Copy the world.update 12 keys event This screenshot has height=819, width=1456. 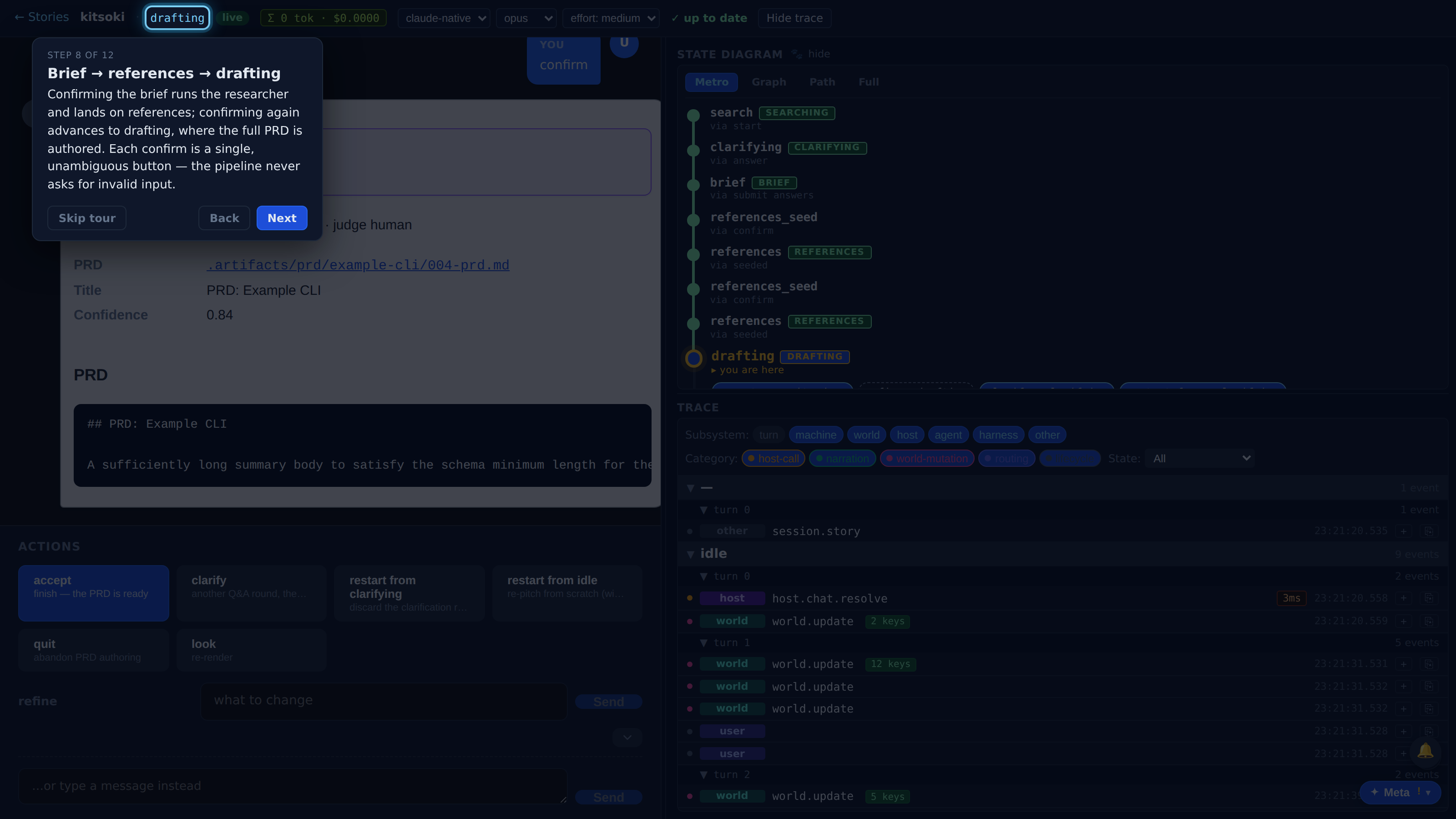click(1428, 663)
